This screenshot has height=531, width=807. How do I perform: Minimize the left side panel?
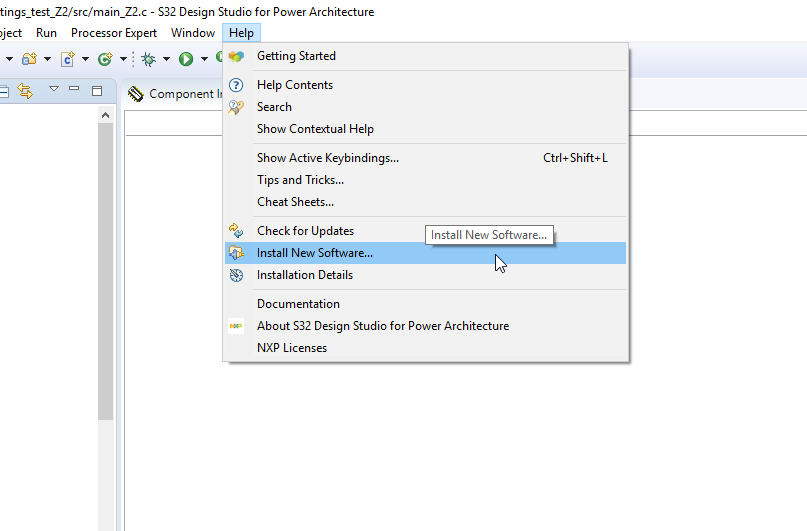[x=75, y=91]
